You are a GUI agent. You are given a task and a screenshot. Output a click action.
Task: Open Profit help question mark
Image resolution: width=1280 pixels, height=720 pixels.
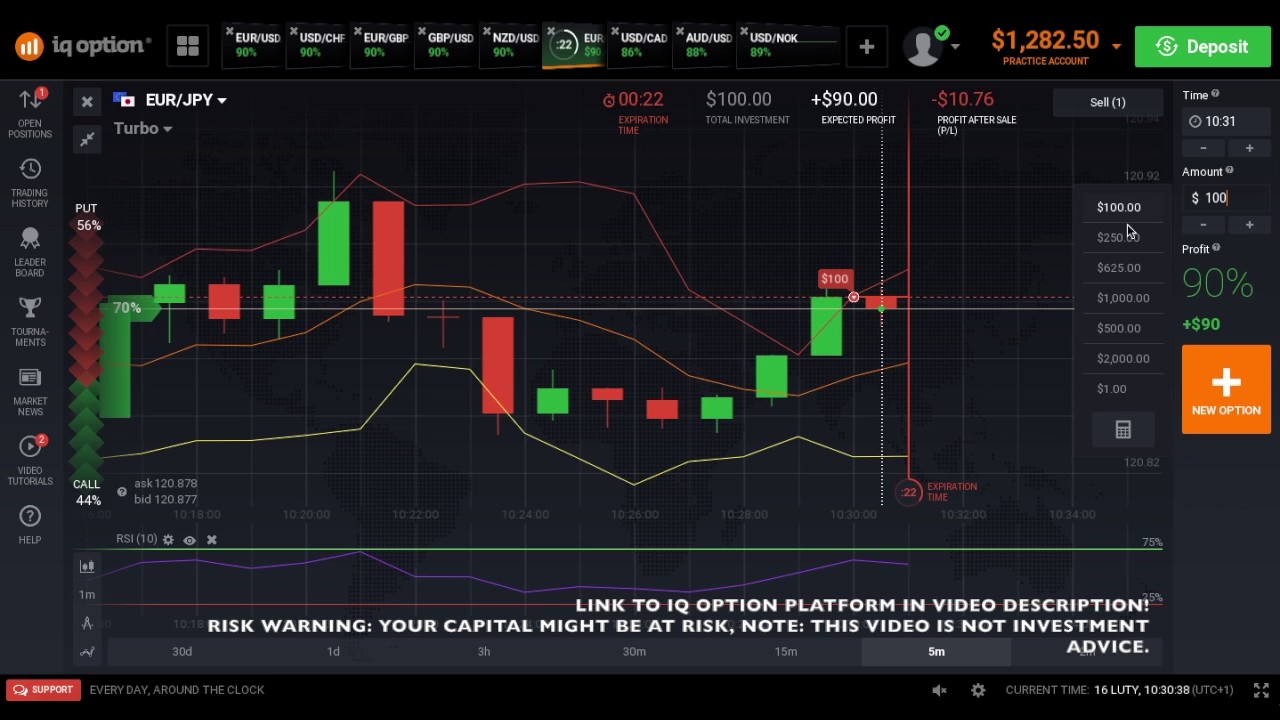(1216, 248)
